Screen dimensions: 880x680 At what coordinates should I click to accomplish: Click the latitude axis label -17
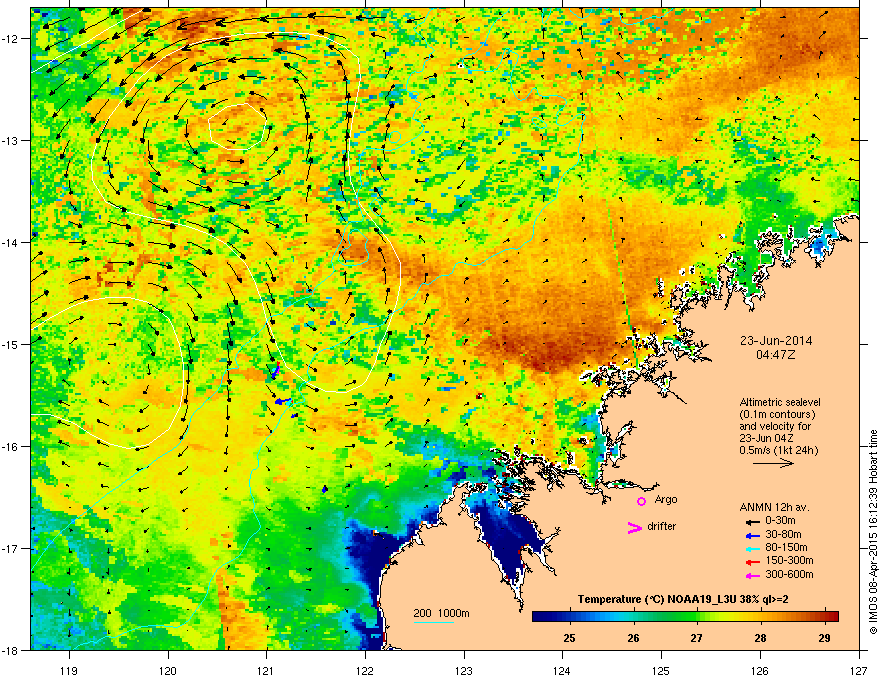point(11,548)
